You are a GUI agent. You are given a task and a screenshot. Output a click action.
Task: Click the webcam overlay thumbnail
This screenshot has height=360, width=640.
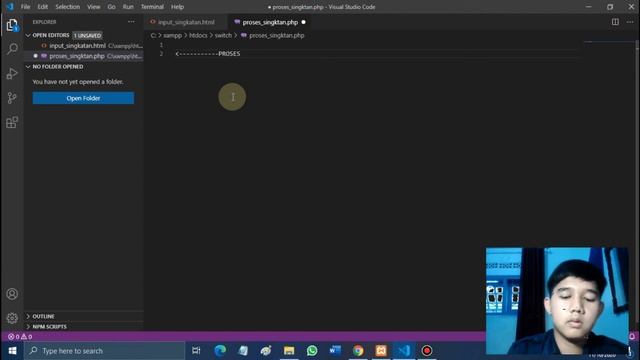[557, 300]
